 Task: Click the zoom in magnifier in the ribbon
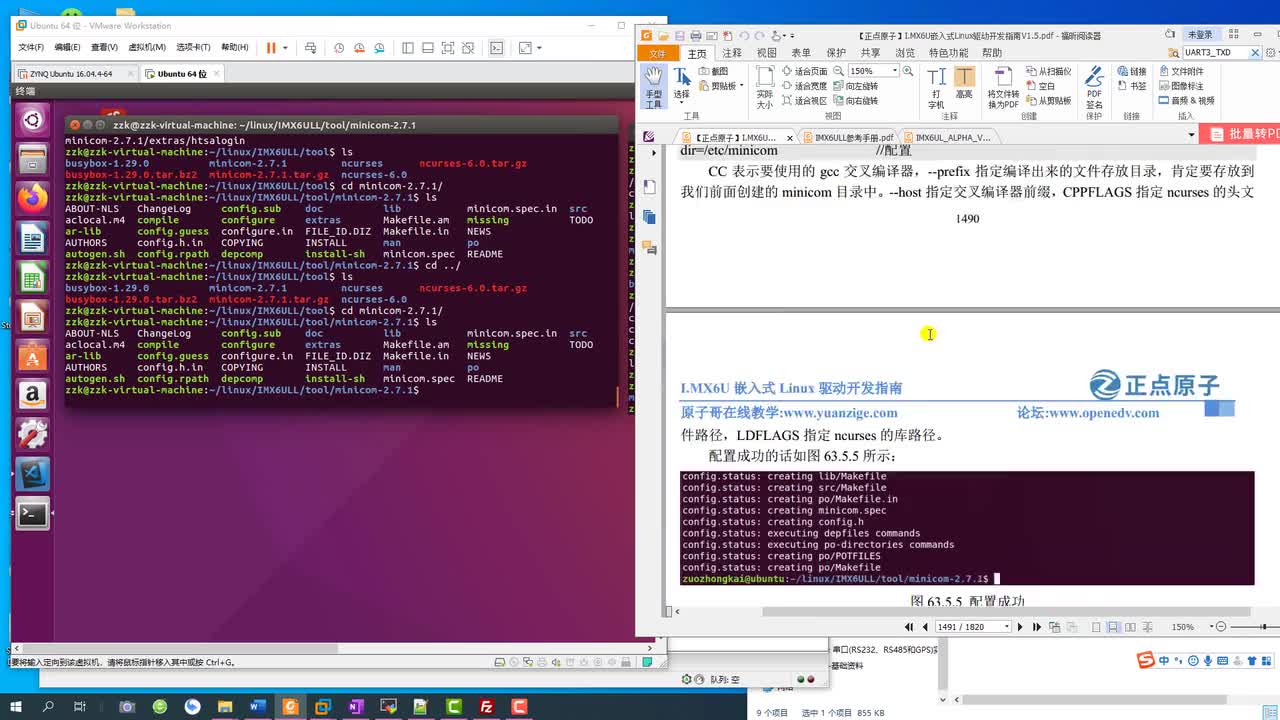[908, 71]
